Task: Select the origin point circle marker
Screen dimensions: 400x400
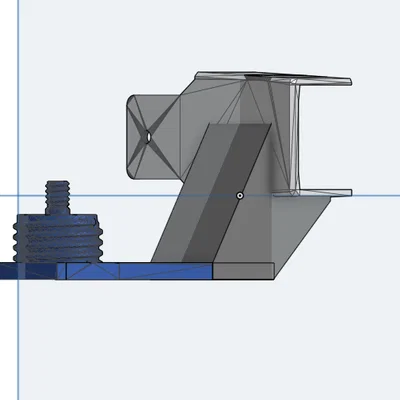Action: click(x=240, y=196)
